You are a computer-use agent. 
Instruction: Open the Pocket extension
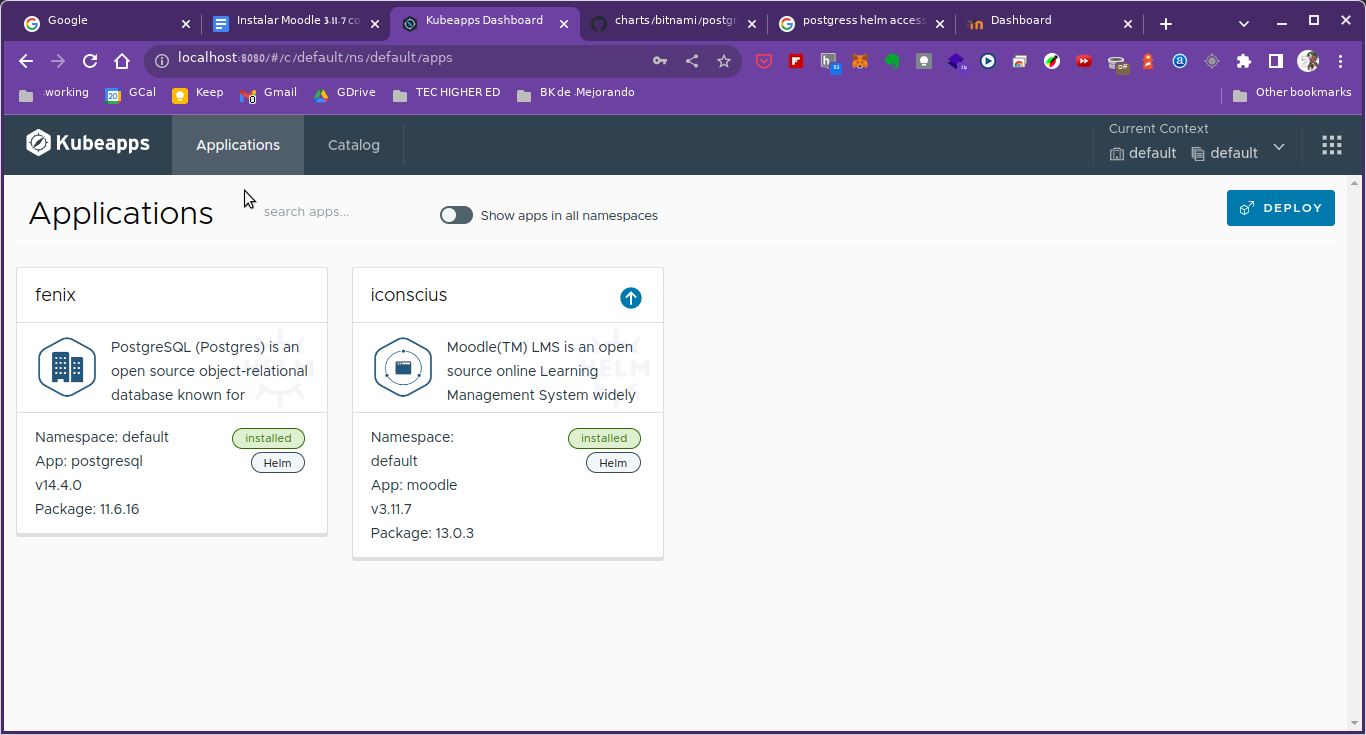764,61
